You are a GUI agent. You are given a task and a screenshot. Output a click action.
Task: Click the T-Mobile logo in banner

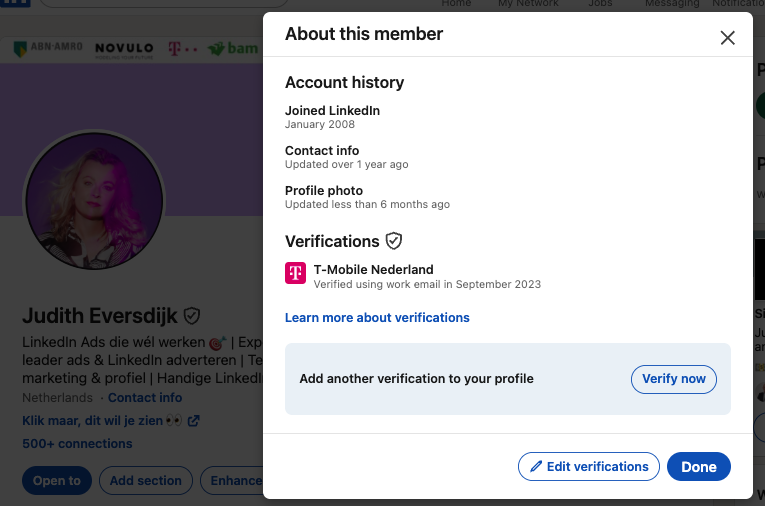[x=182, y=49]
